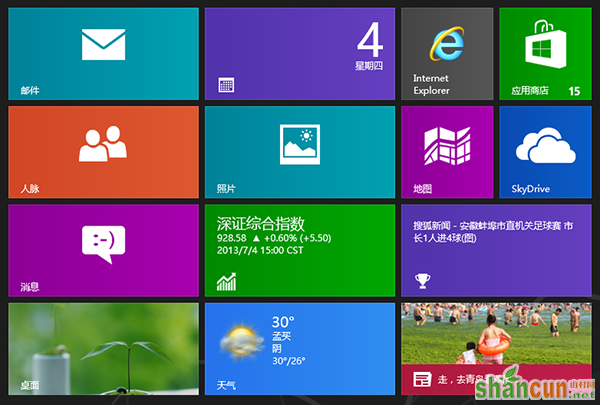The image size is (600, 405).
Task: Click the 天气 tile label
Action: 226,385
